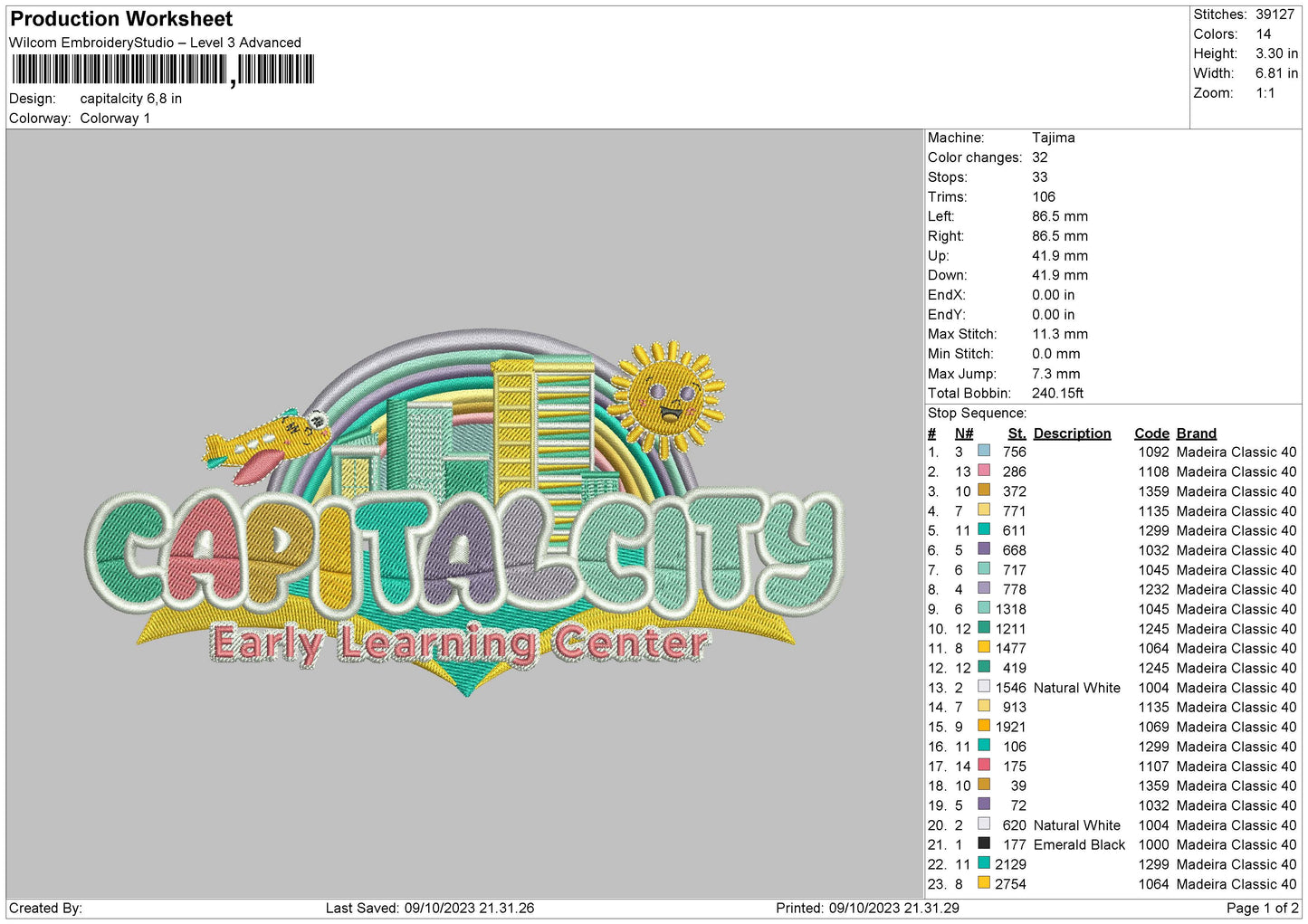Click the Min Stitch value 0.0 mm
This screenshot has height=924, width=1308.
1056,354
